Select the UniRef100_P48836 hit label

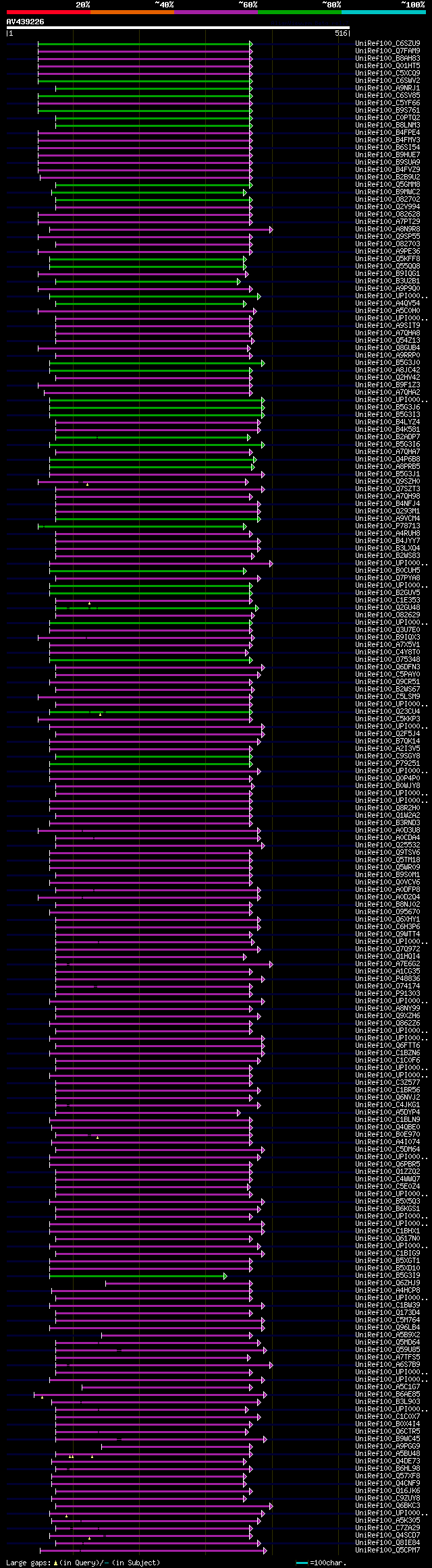click(x=387, y=979)
